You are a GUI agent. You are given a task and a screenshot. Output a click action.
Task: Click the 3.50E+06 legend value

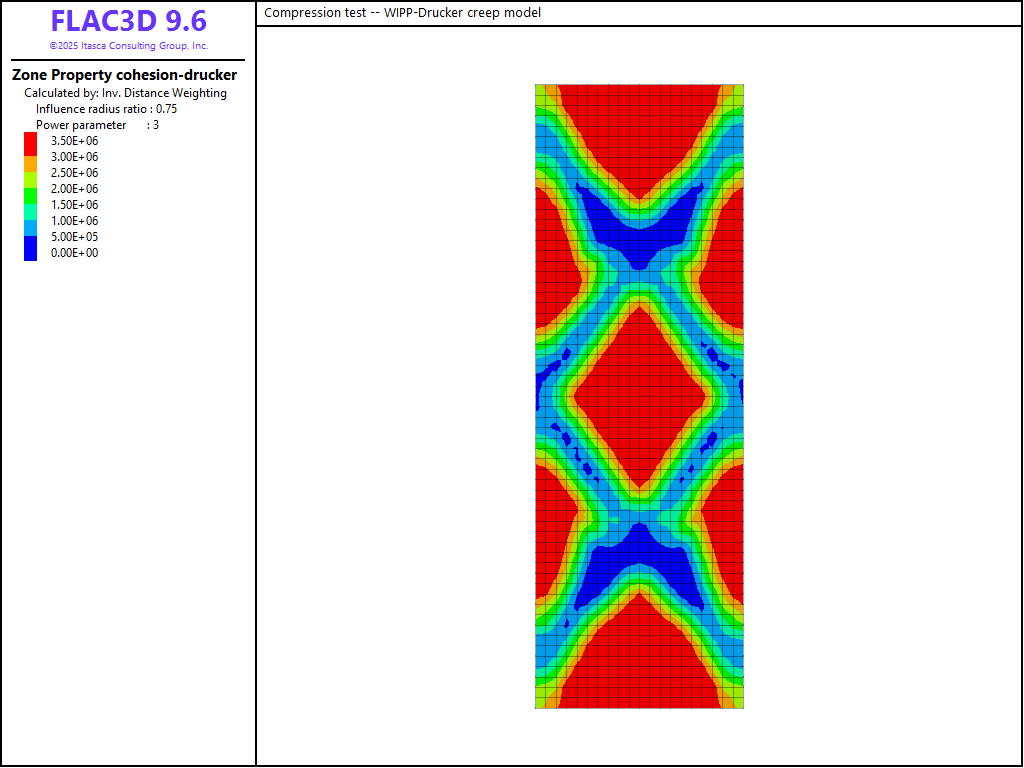tap(74, 141)
